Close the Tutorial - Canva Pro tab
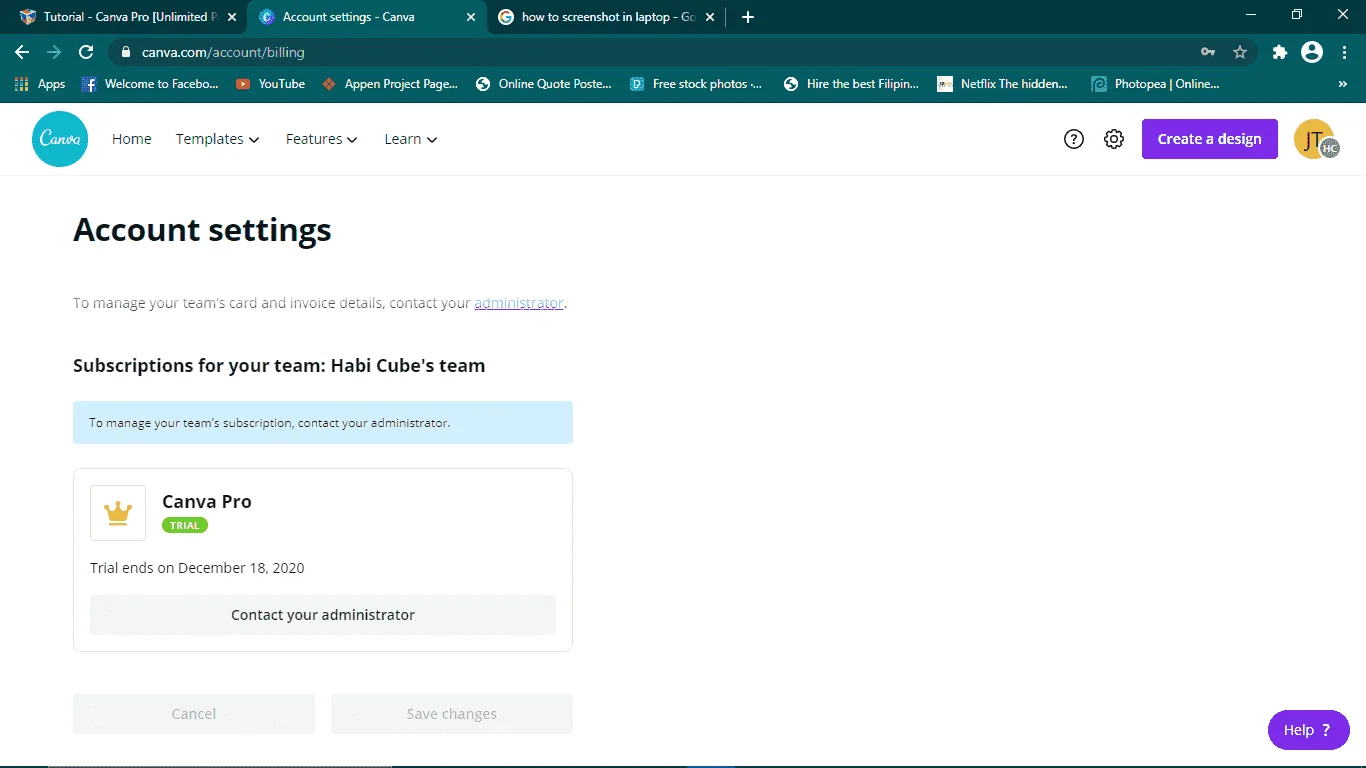This screenshot has width=1366, height=768. click(231, 17)
